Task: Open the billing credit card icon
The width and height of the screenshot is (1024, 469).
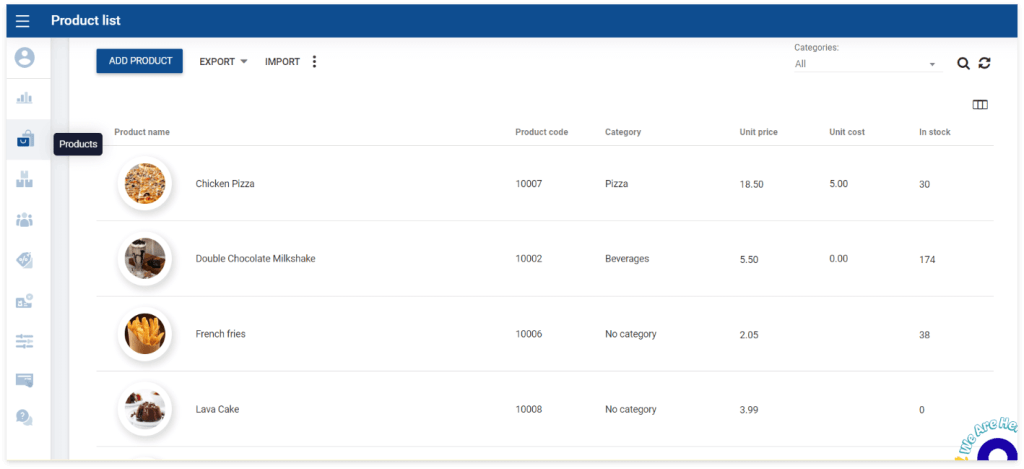Action: coord(25,380)
